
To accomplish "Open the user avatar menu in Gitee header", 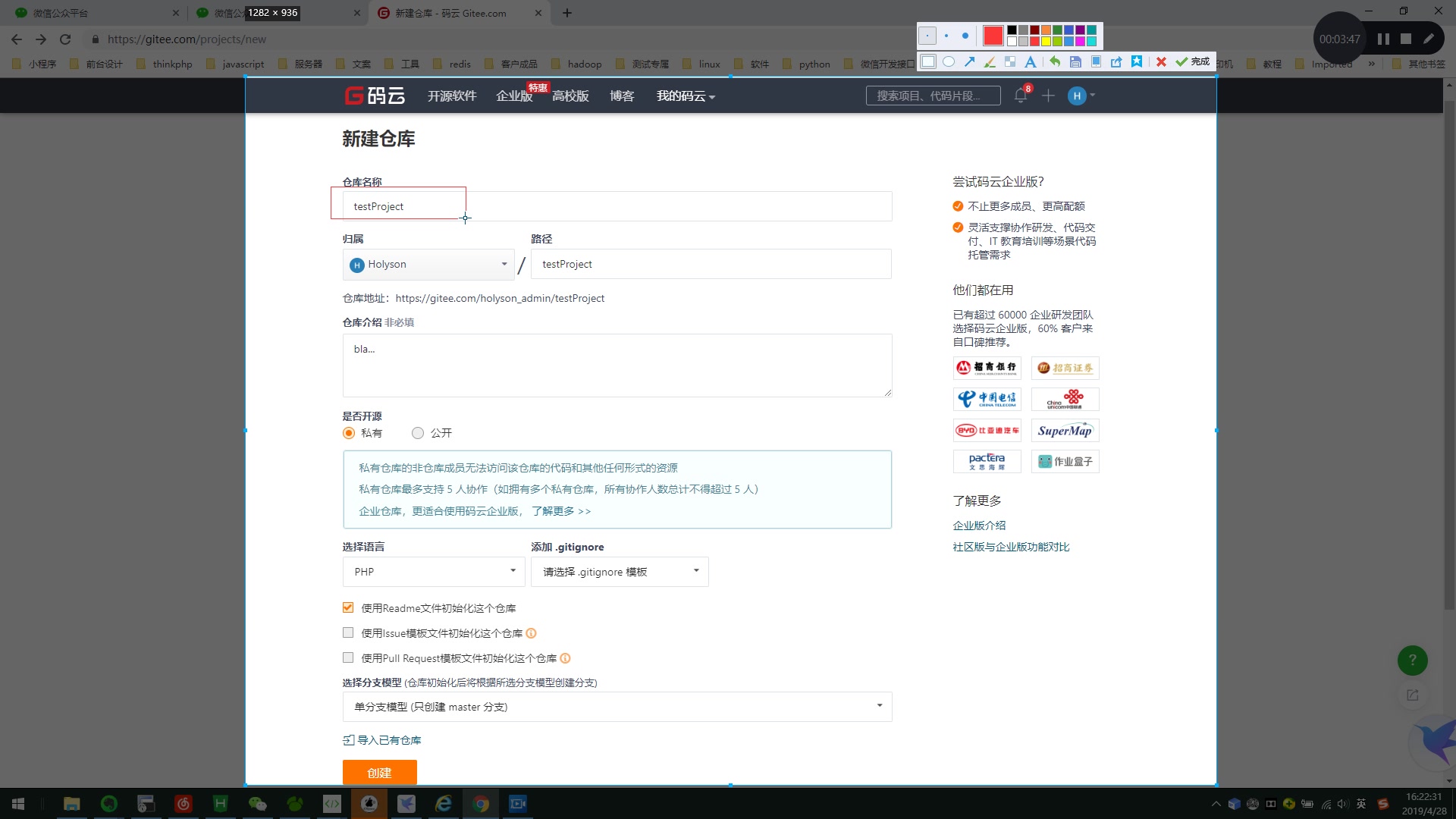I will 1081,96.
